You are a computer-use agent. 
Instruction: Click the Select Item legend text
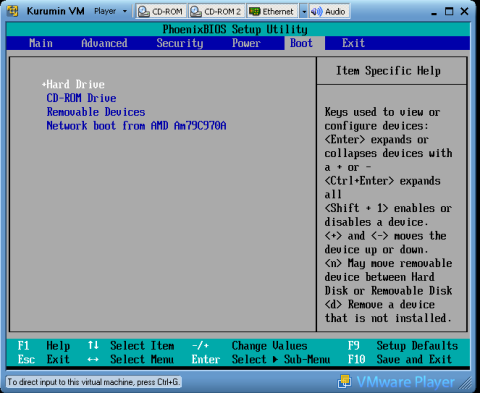(x=142, y=346)
